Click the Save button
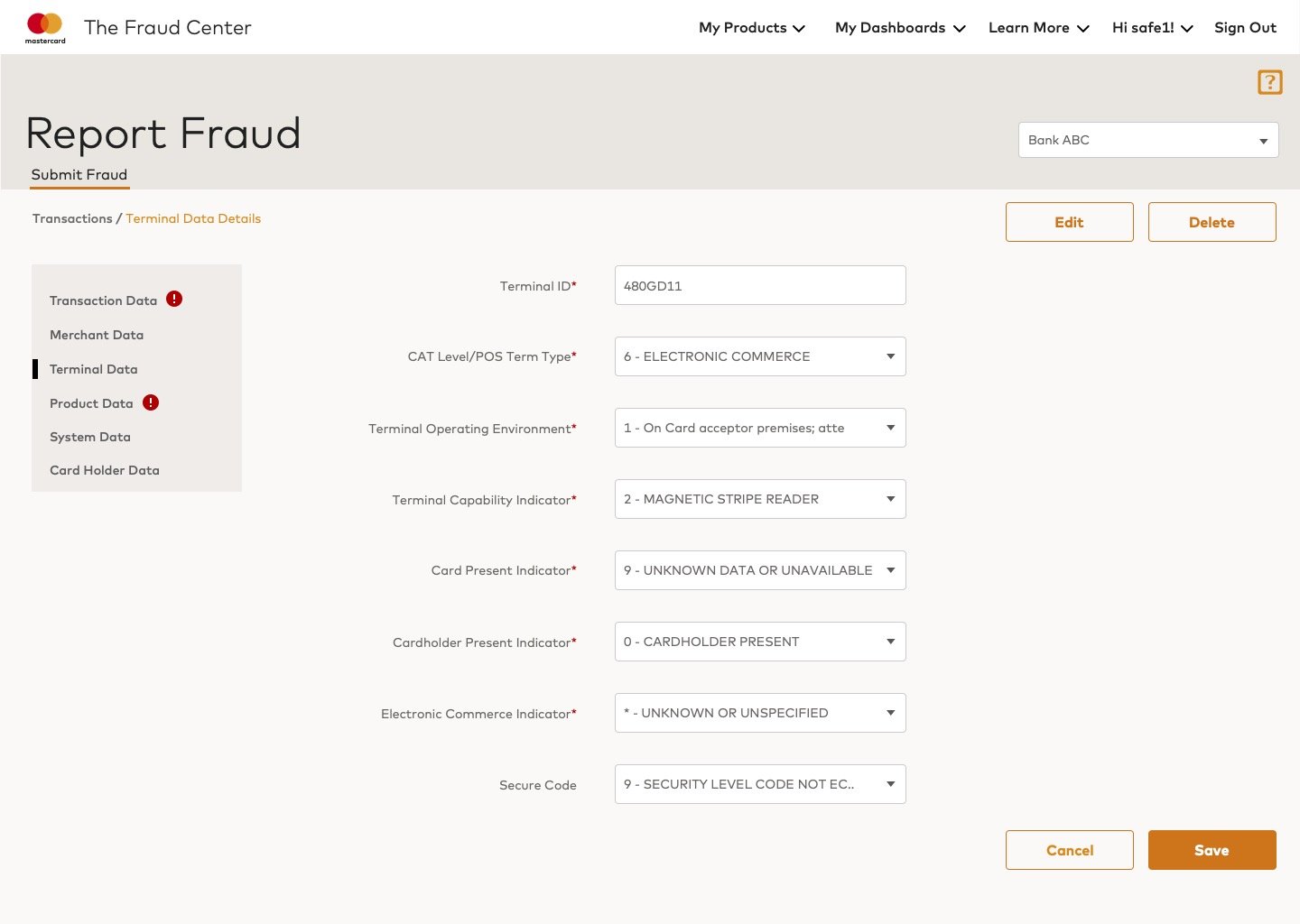Image resolution: width=1300 pixels, height=924 pixels. (1212, 850)
